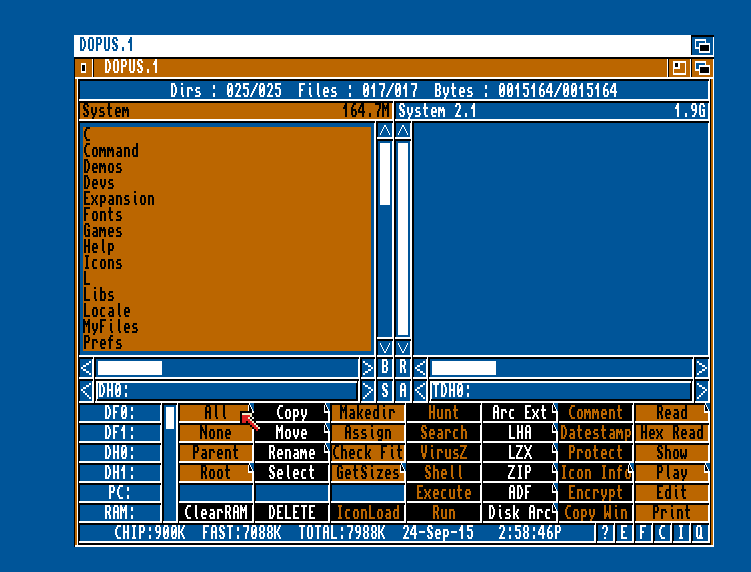Image resolution: width=751 pixels, height=572 pixels.
Task: Click the Hunt button
Action: pos(444,412)
